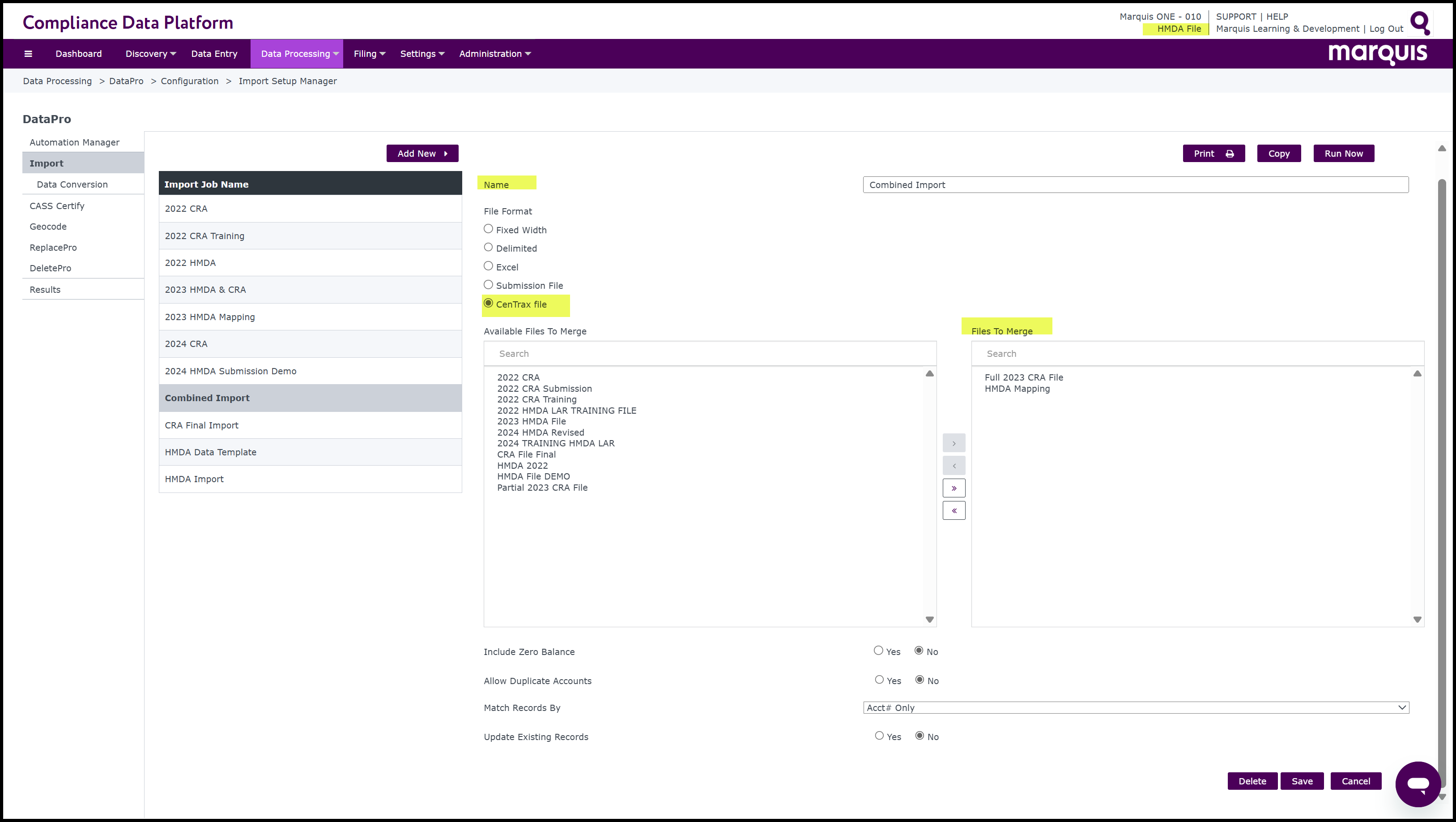The height and width of the screenshot is (822, 1456).
Task: Open the hamburger menu icon
Action: tap(28, 54)
